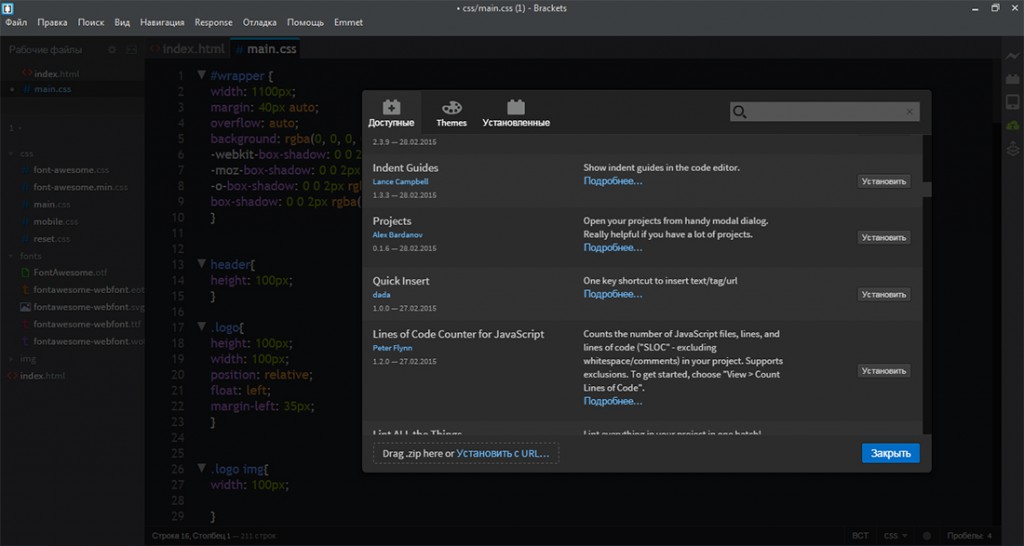Focus the extension search field
Screen dimensions: 1024x546
(x=825, y=112)
